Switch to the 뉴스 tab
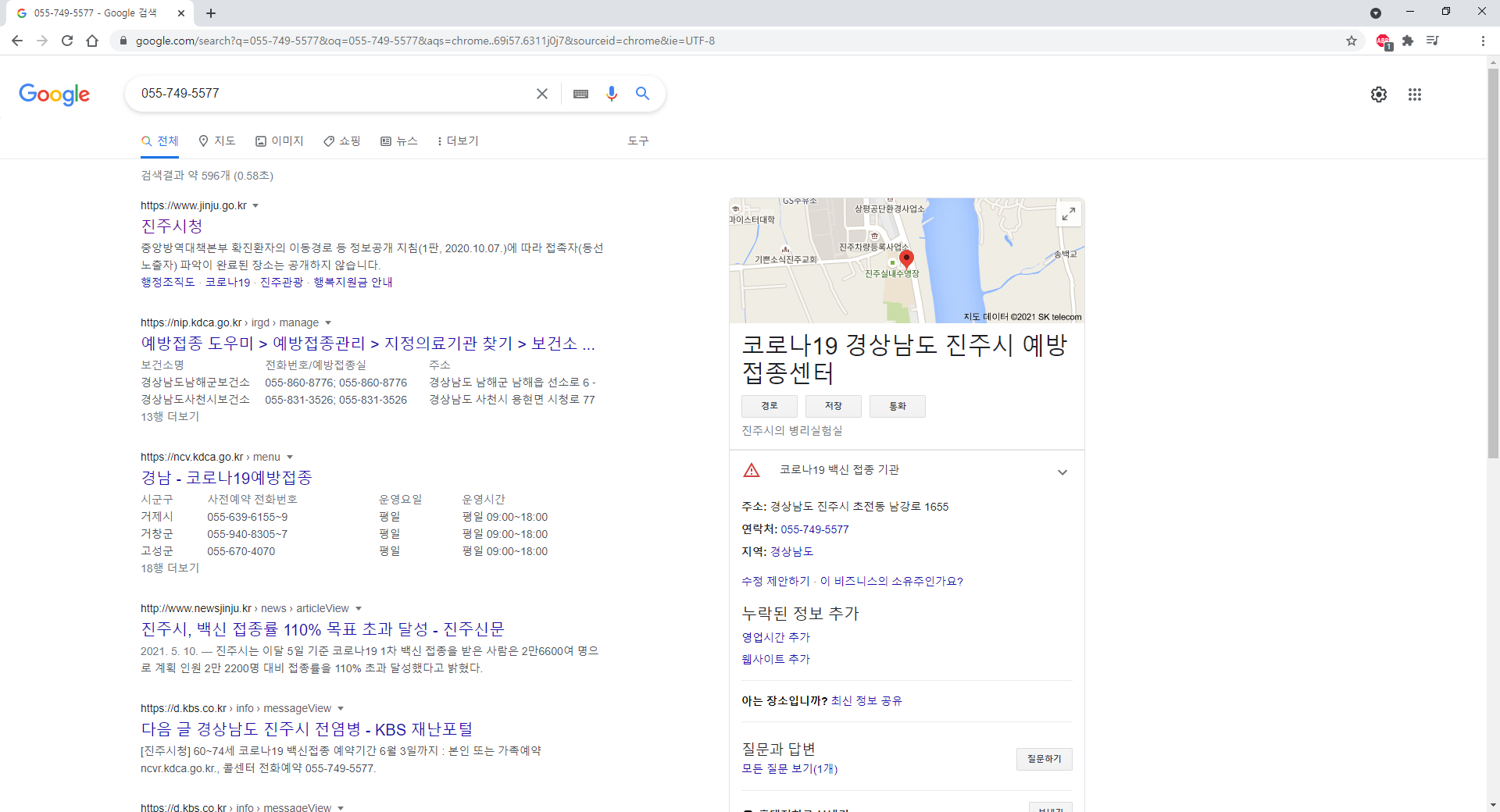Viewport: 1500px width, 812px height. 399,141
